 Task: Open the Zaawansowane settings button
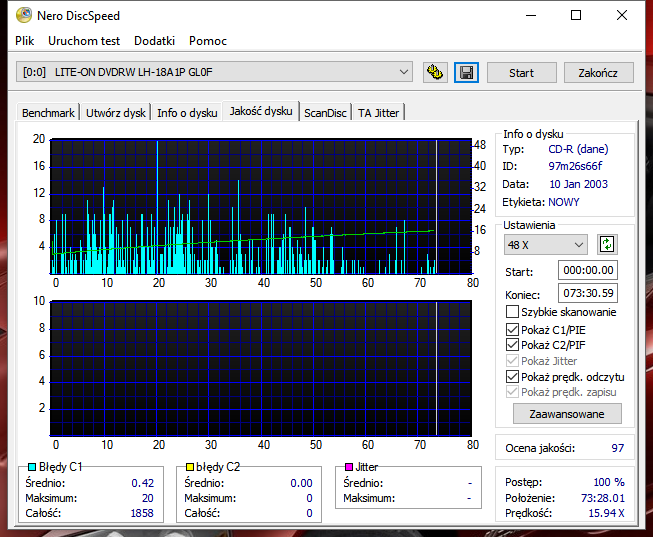coord(567,414)
